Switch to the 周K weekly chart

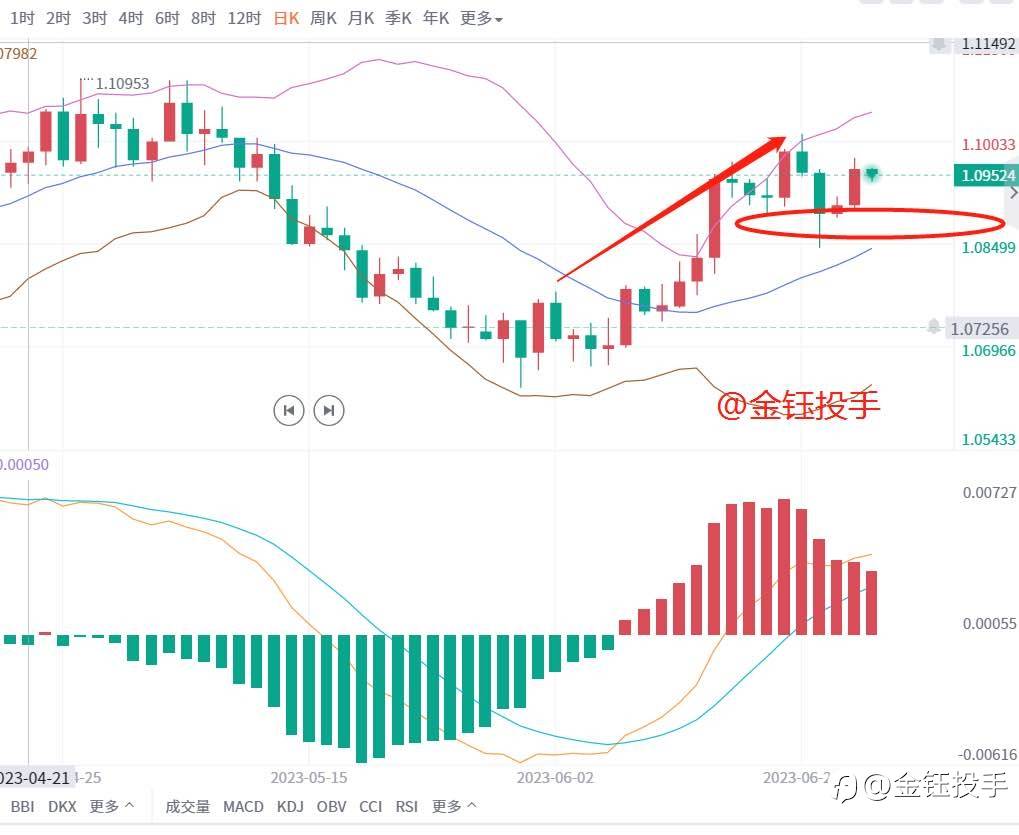click(x=324, y=18)
